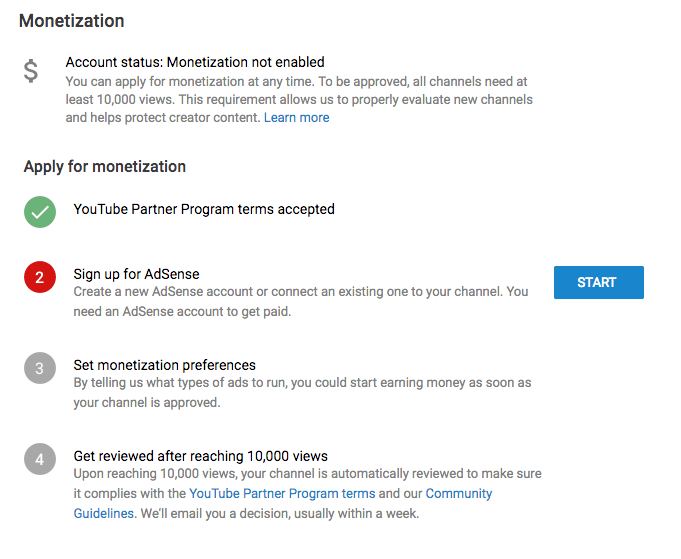Click the green checkmark terms accepted icon
Viewport: 681px width, 559px height.
pyautogui.click(x=40, y=212)
